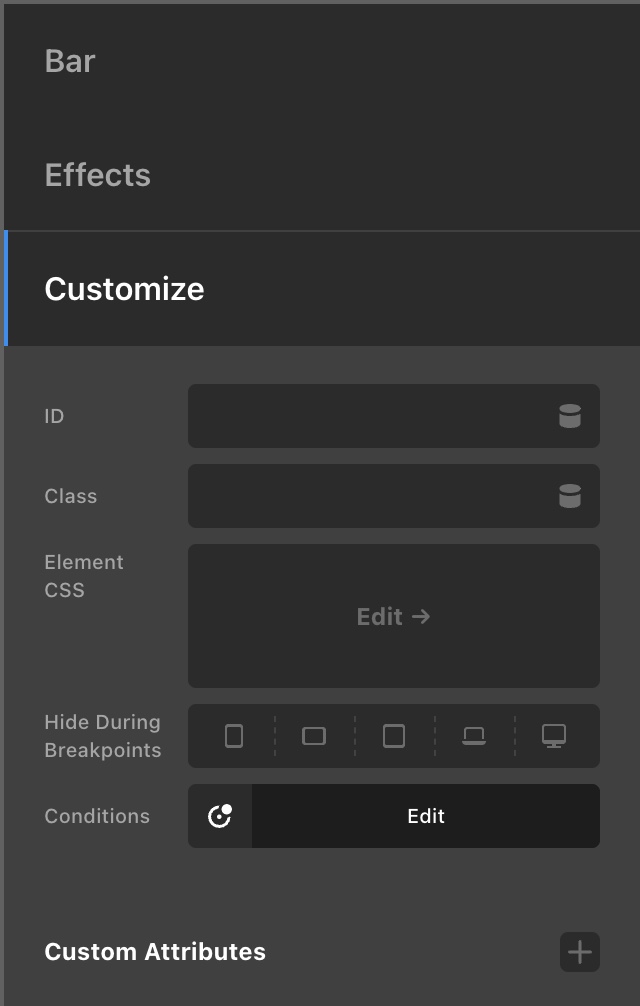Open dynamic content for ID field

pos(569,416)
